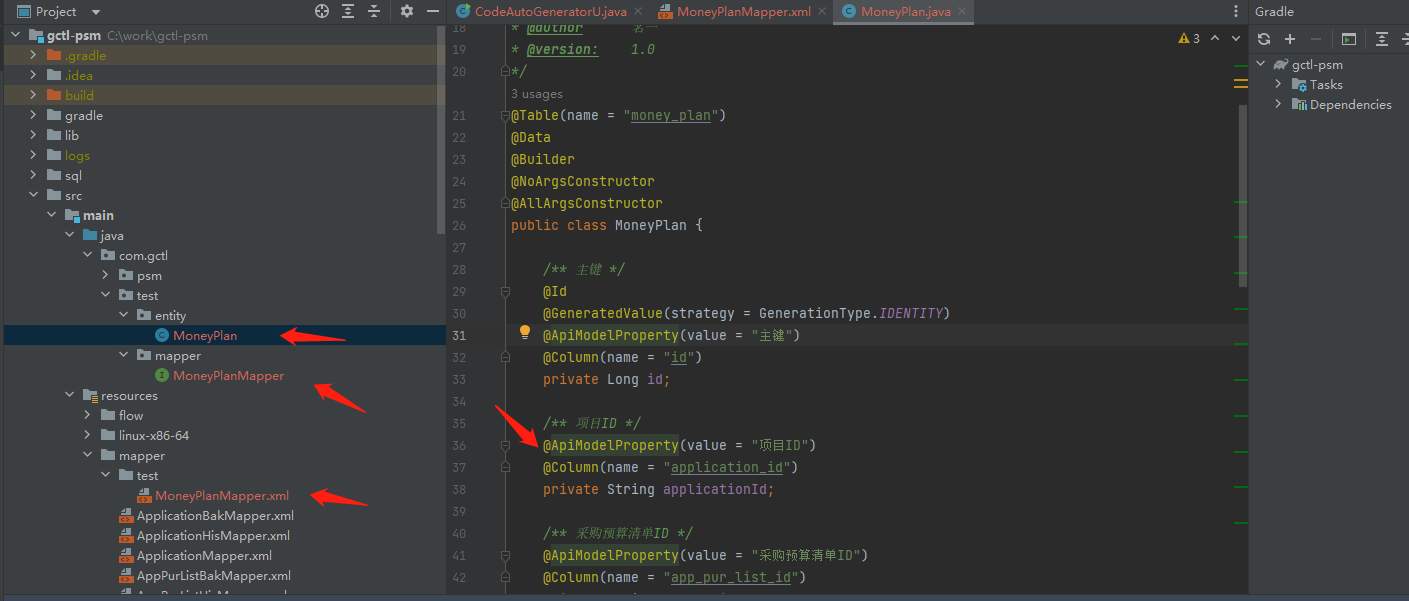Screen dimensions: 1409x601
Task: Collapse the entity package
Action: (124, 316)
